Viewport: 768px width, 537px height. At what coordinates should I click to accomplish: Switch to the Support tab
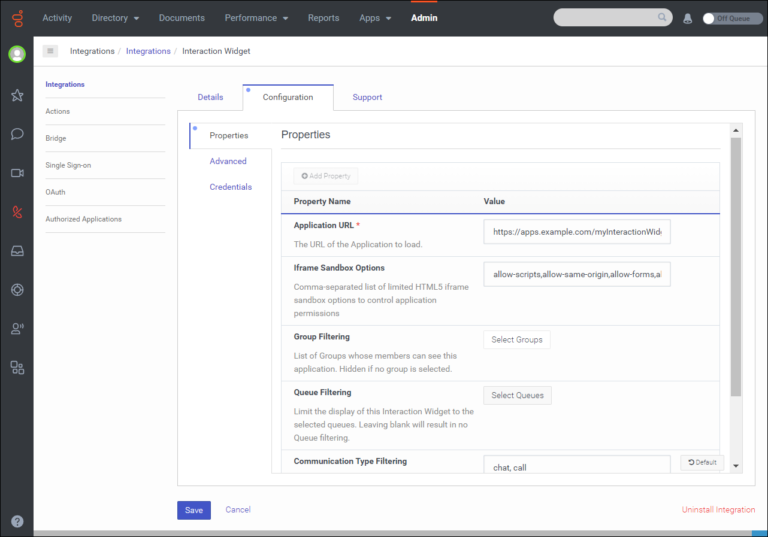coord(367,97)
